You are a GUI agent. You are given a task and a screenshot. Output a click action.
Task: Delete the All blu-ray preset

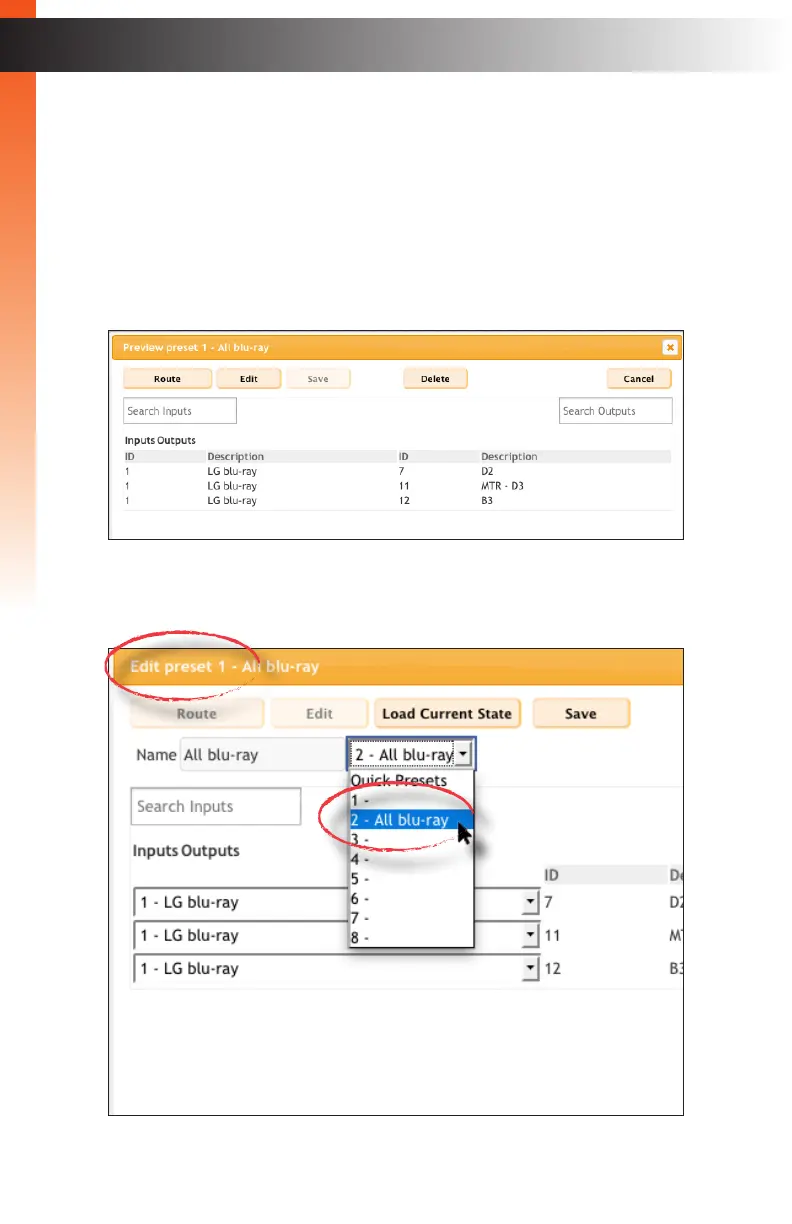click(435, 379)
